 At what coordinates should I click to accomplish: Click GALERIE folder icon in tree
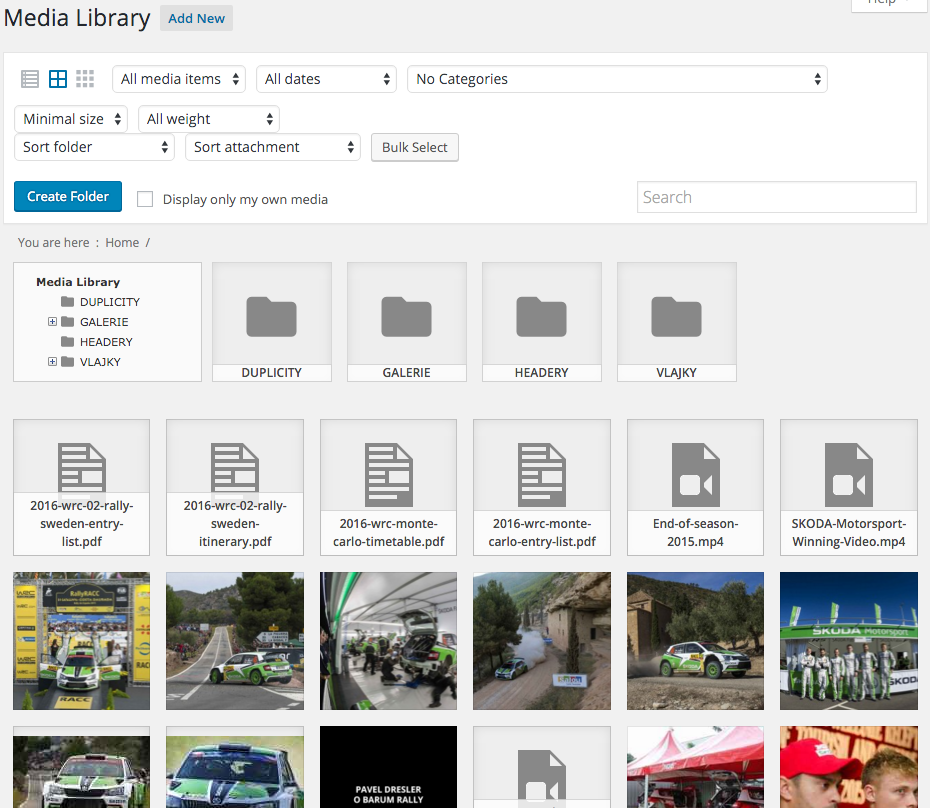click(x=68, y=322)
